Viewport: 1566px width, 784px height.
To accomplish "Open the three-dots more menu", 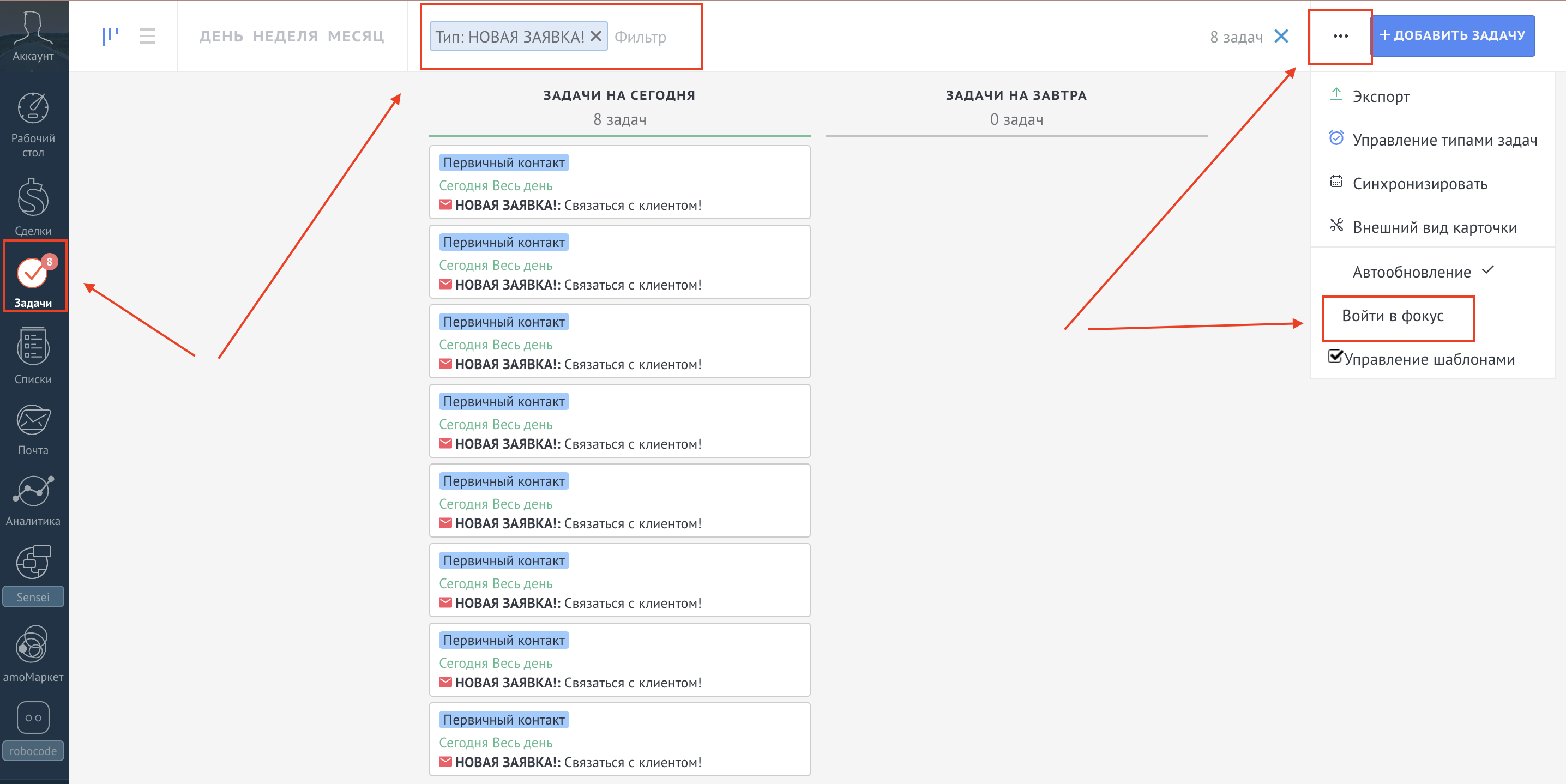I will [x=1340, y=37].
